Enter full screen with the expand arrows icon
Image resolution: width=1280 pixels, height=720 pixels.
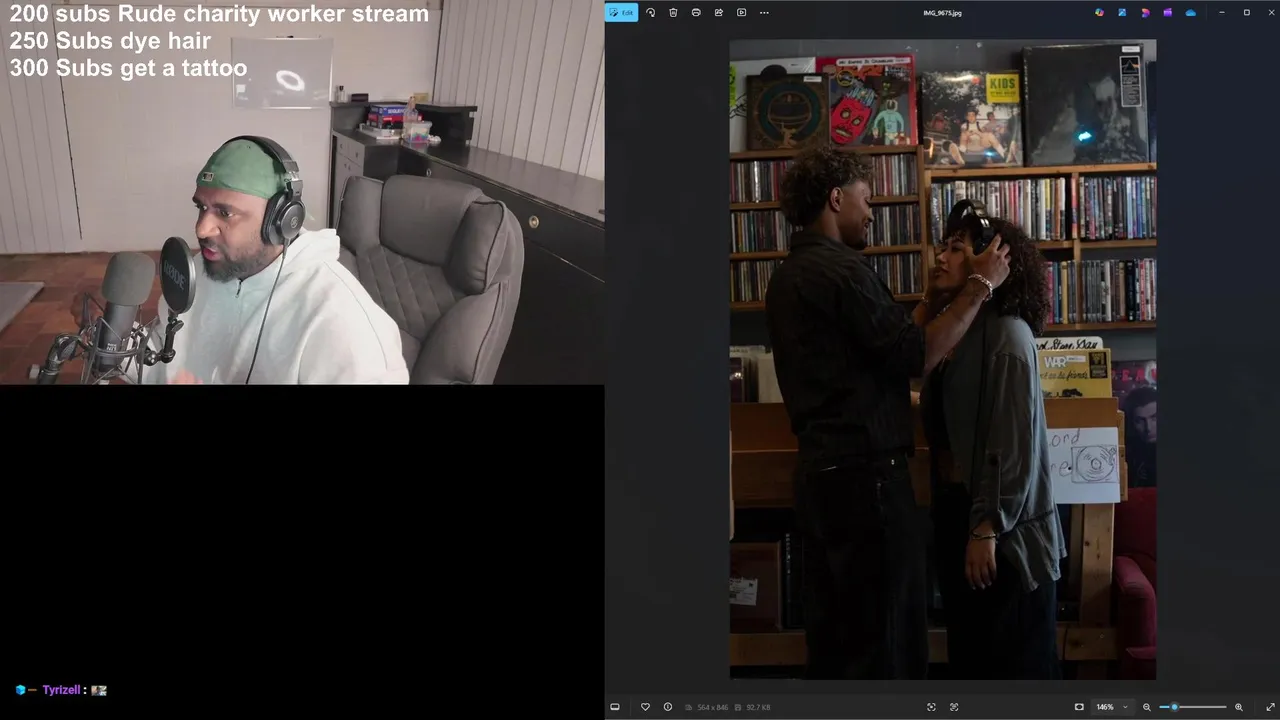(x=1270, y=707)
